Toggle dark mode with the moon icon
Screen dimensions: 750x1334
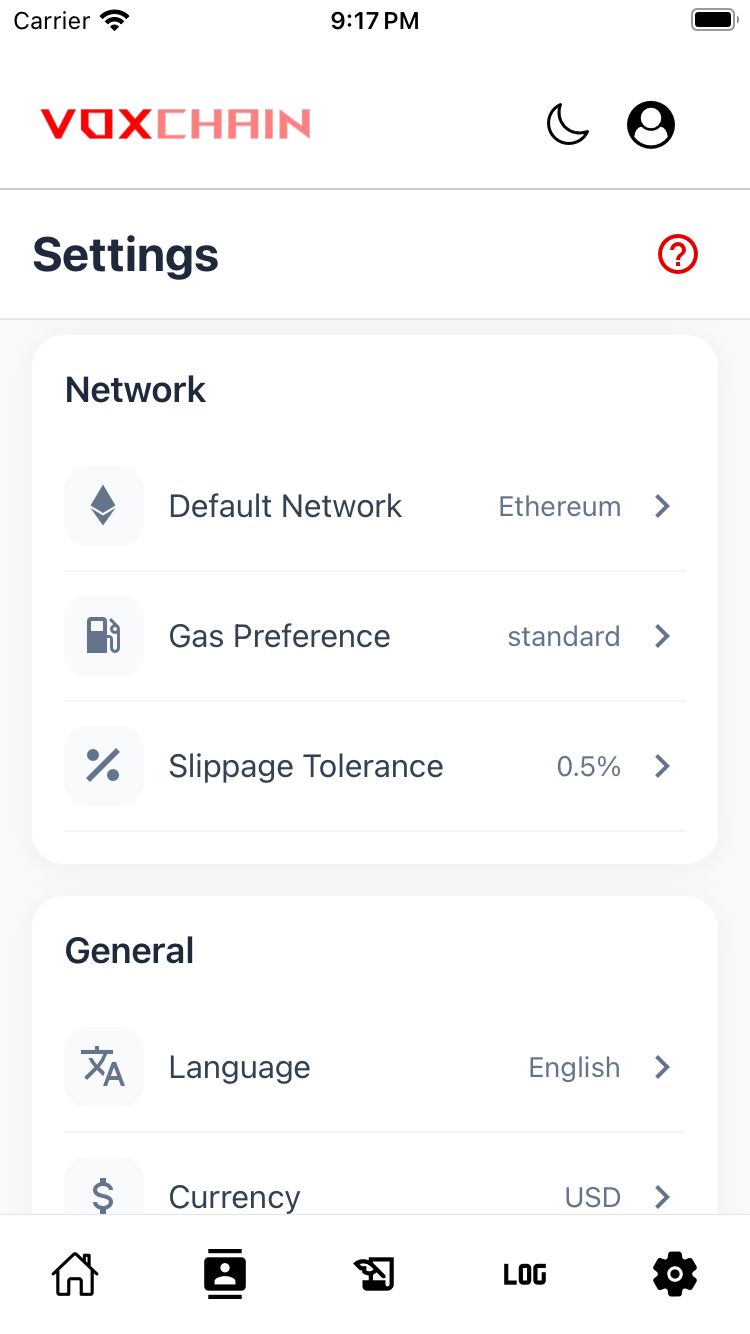coord(568,125)
